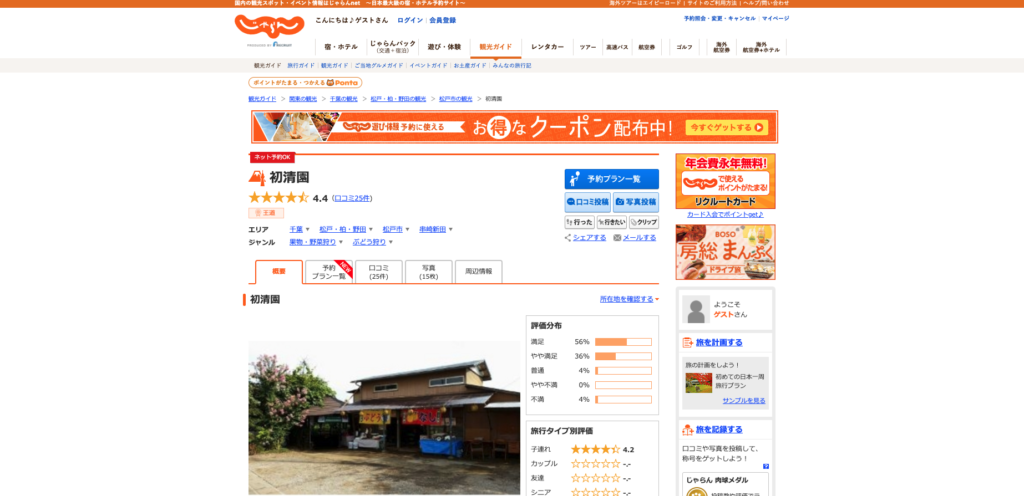Click the 旅を計画する pencil icon

[688, 343]
